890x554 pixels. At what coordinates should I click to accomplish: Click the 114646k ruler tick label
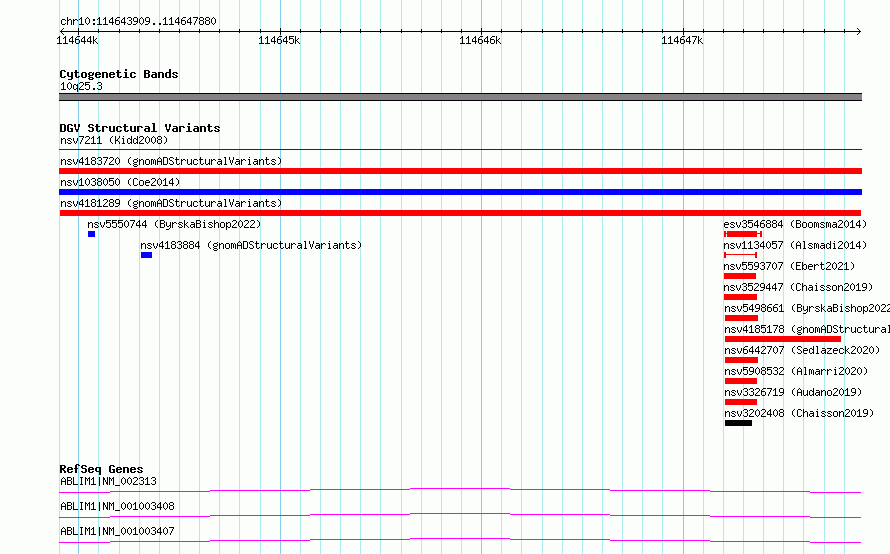(480, 40)
